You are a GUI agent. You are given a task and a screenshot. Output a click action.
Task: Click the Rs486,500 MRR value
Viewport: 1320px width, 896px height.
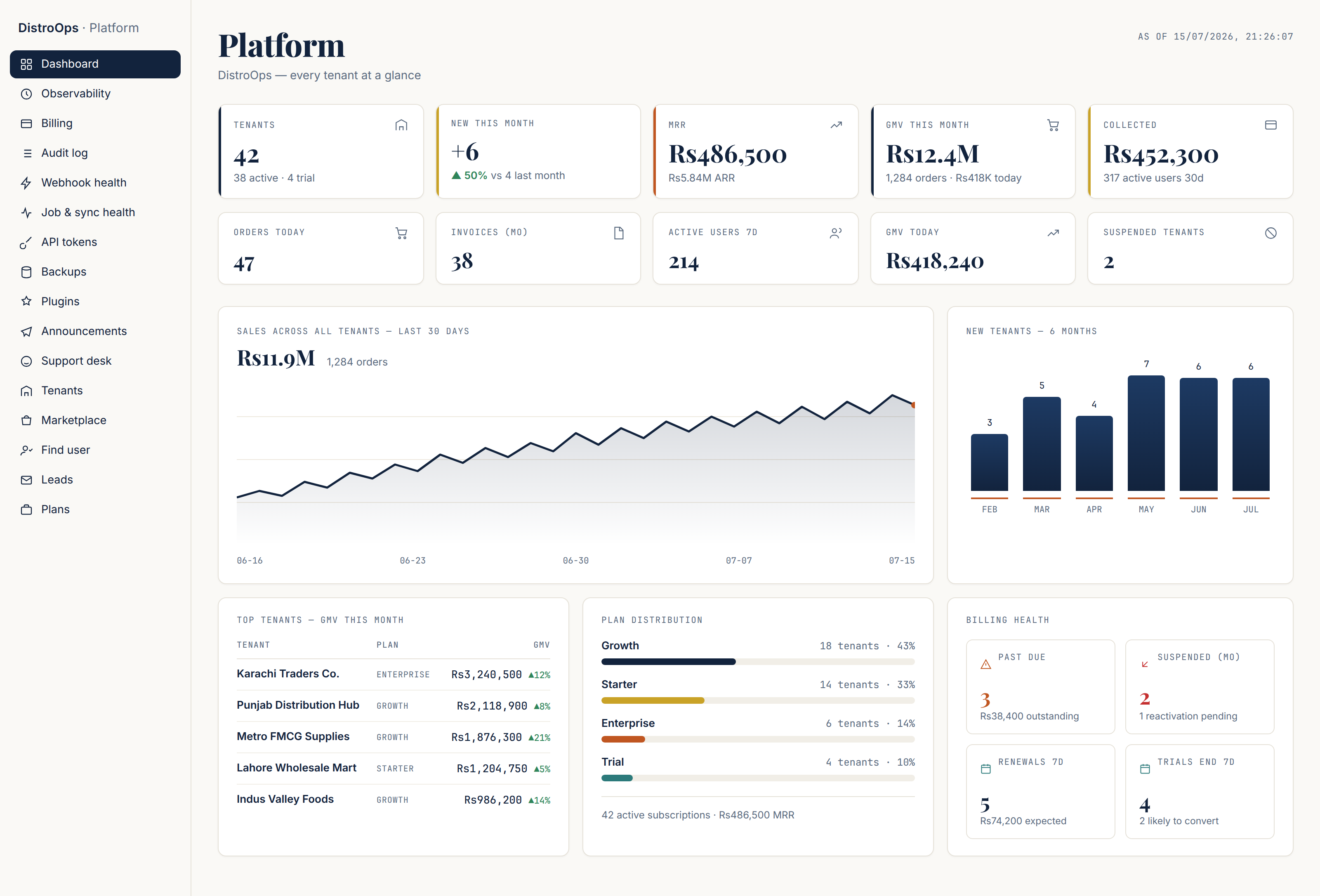[728, 154]
